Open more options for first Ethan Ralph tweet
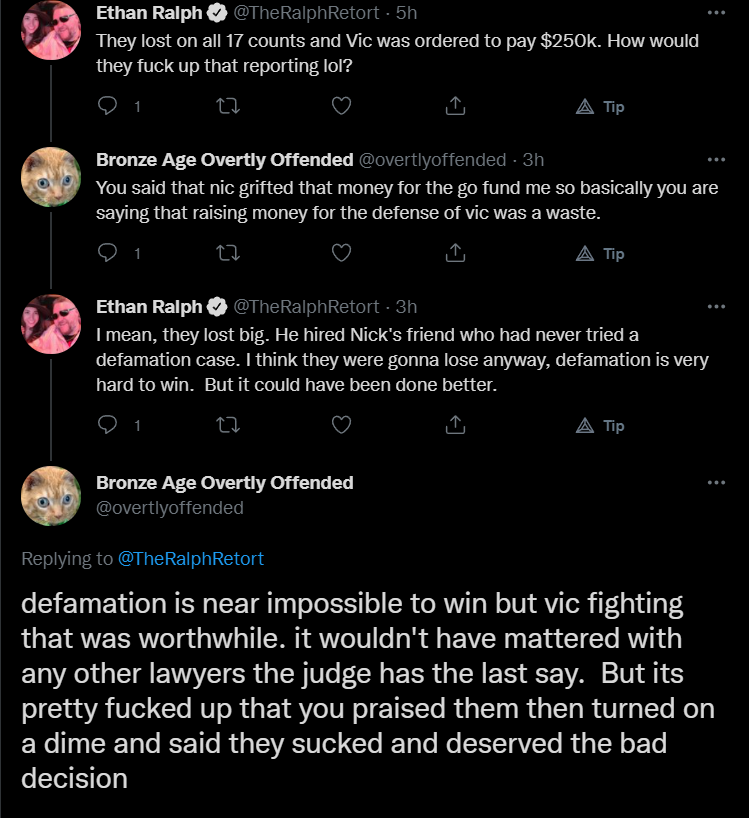The image size is (749, 818). tap(716, 13)
